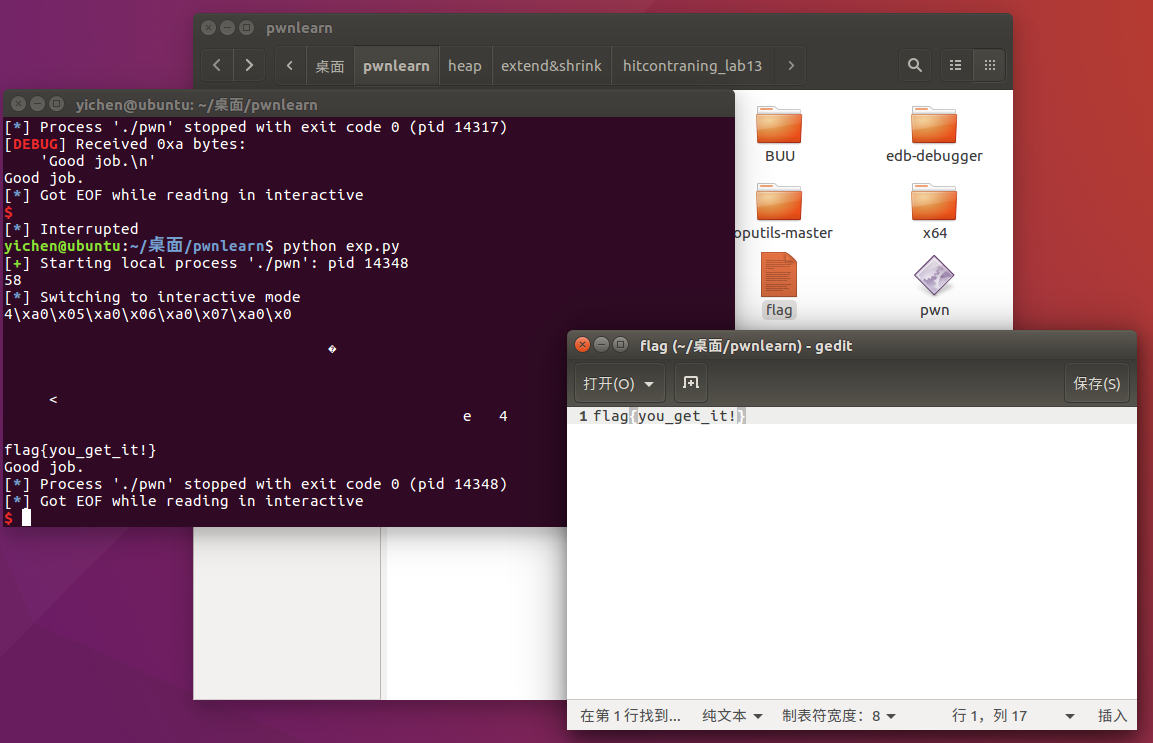Select the edb-debugger folder

934,134
